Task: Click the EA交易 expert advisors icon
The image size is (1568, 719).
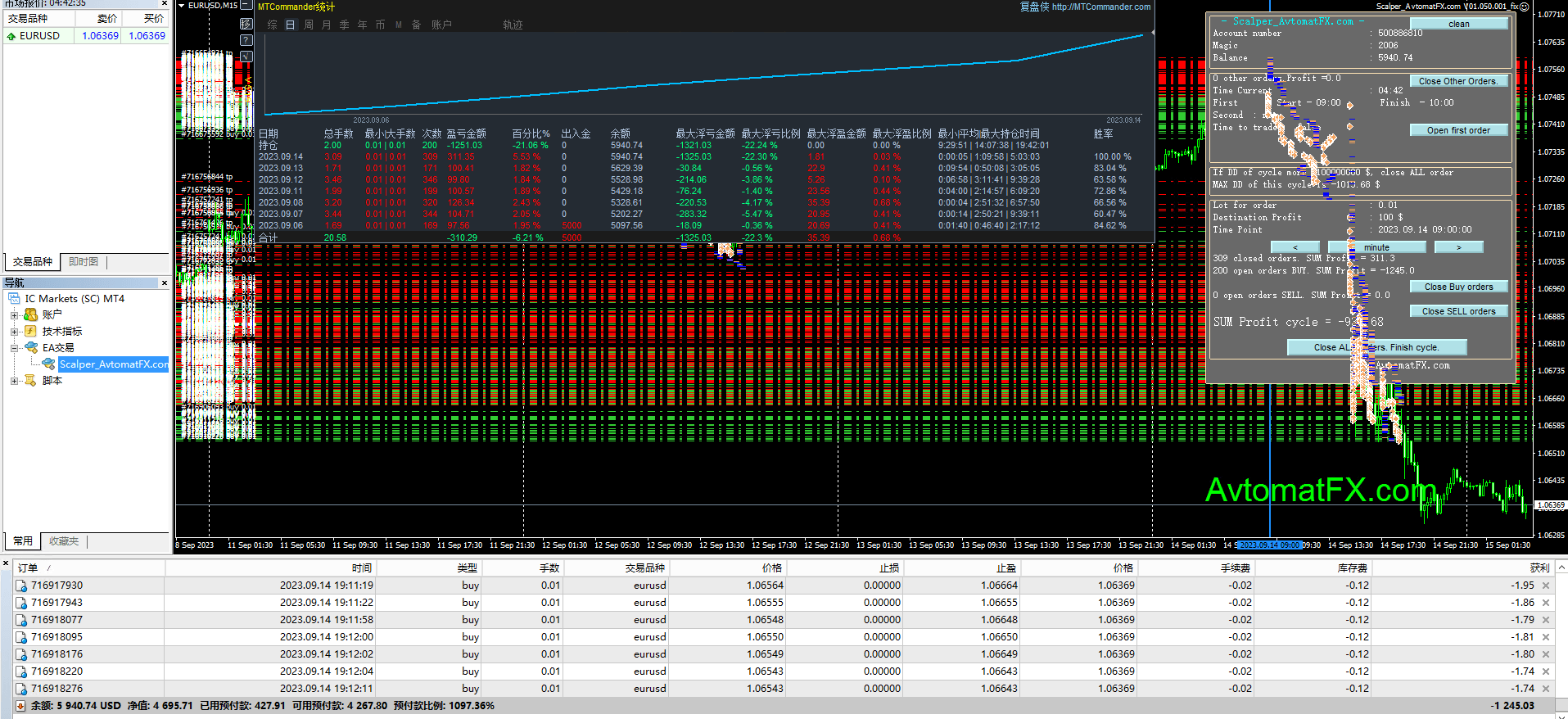Action: (31, 347)
